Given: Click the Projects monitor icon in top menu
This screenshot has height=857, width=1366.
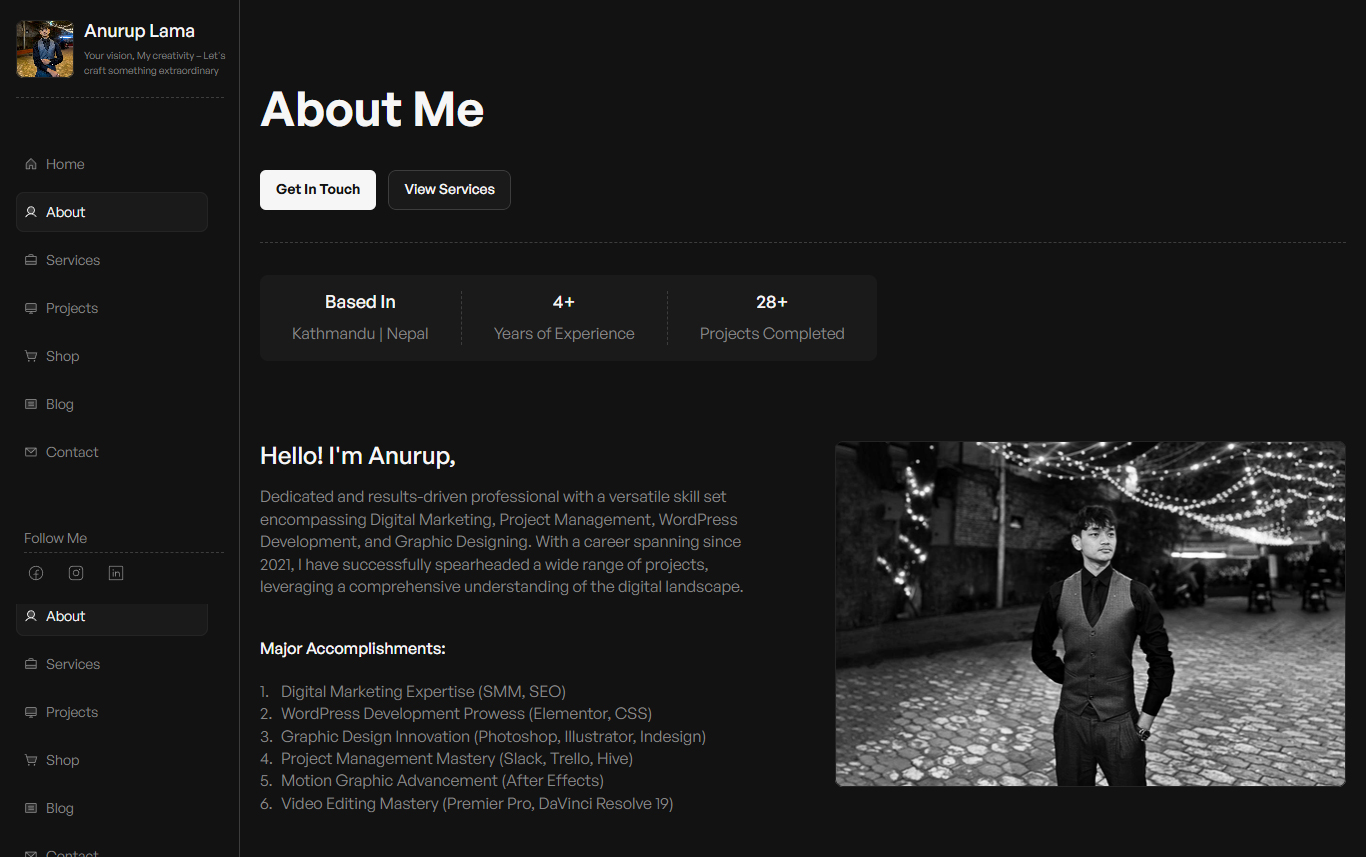Looking at the screenshot, I should (31, 308).
